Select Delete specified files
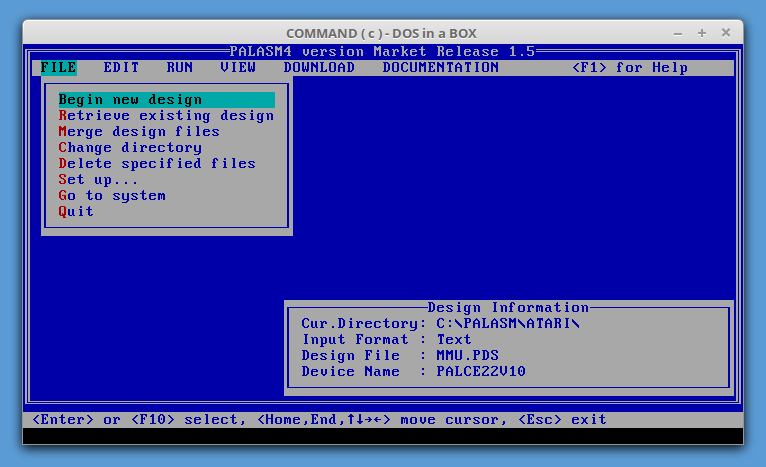 157,164
